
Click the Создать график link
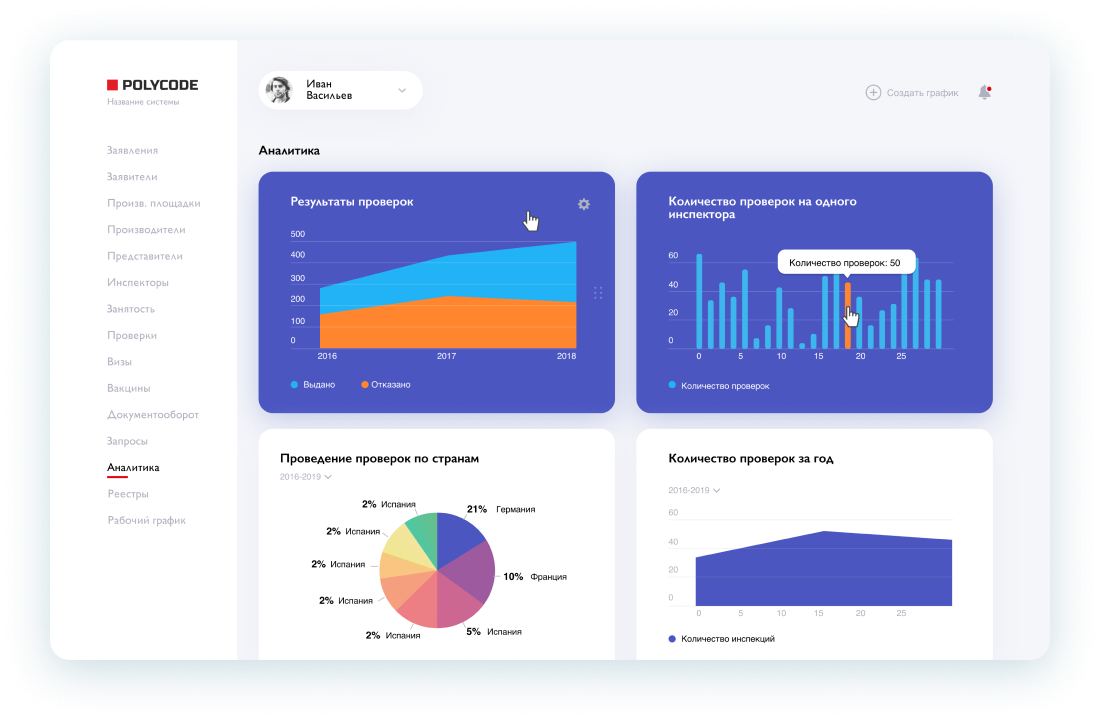pos(923,93)
